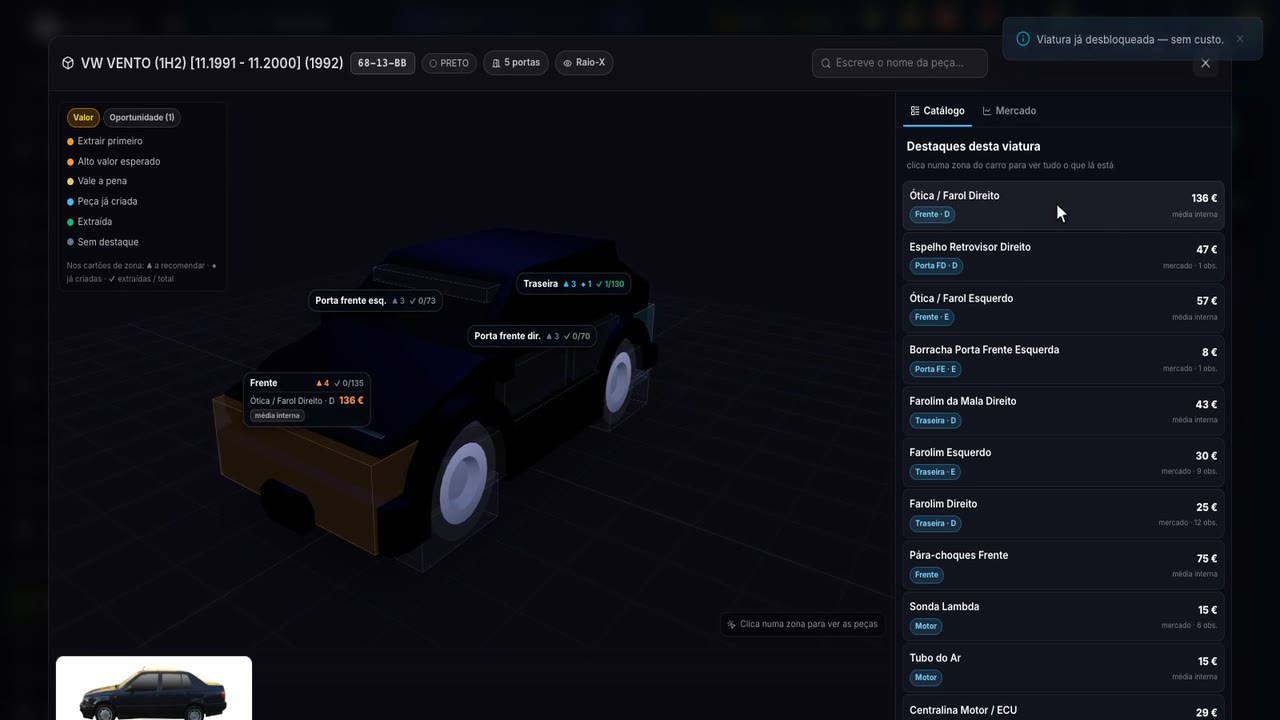Screen dimensions: 1280x720
Task: Select Borracha Porta Frente Esquerda item
Action: (1063, 359)
